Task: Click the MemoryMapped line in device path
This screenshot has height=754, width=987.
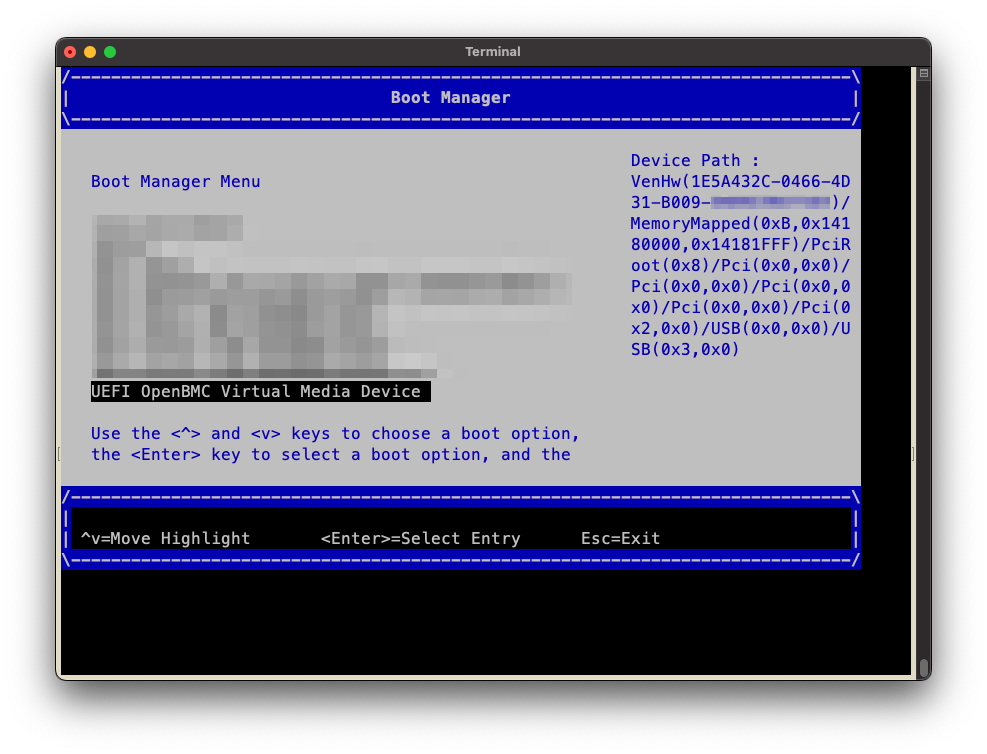Action: click(740, 224)
